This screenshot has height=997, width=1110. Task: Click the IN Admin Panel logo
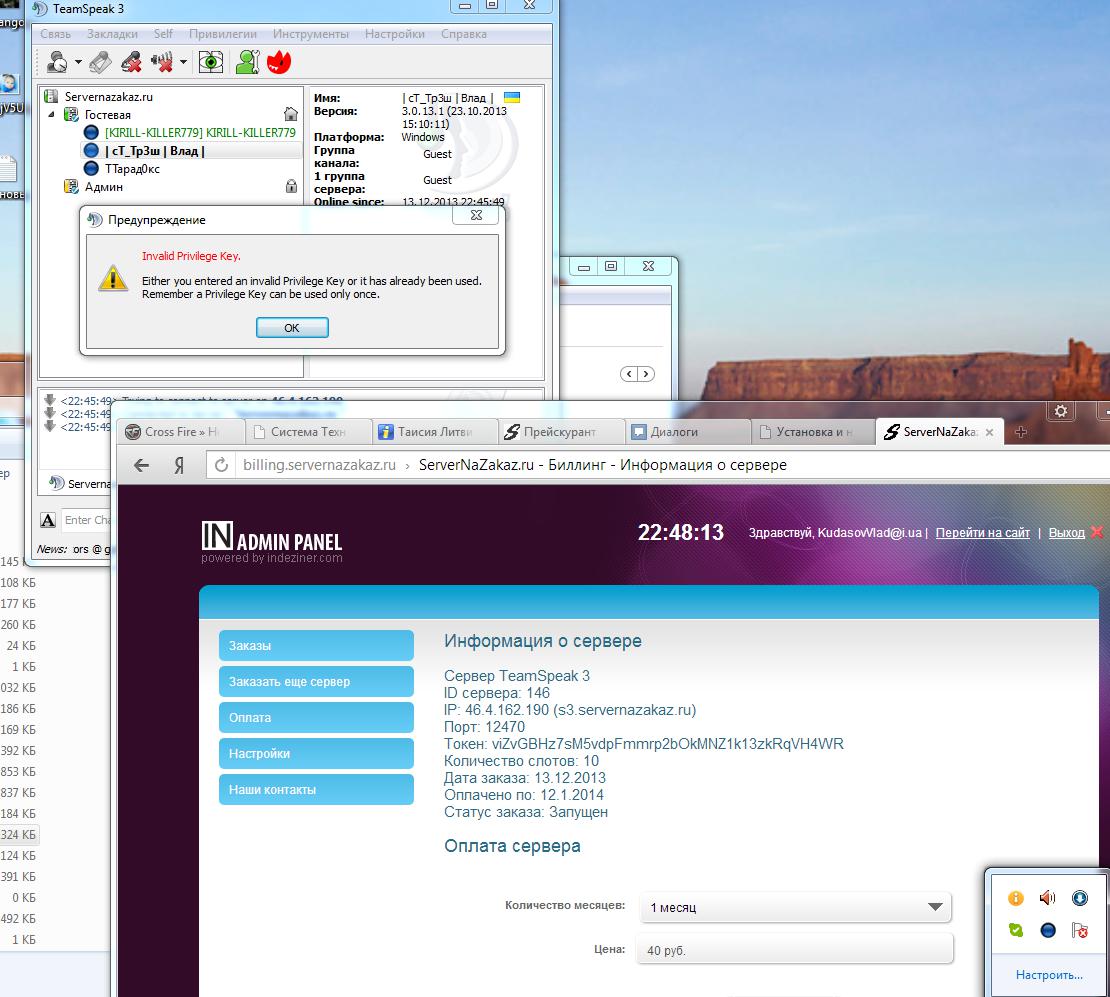(272, 542)
